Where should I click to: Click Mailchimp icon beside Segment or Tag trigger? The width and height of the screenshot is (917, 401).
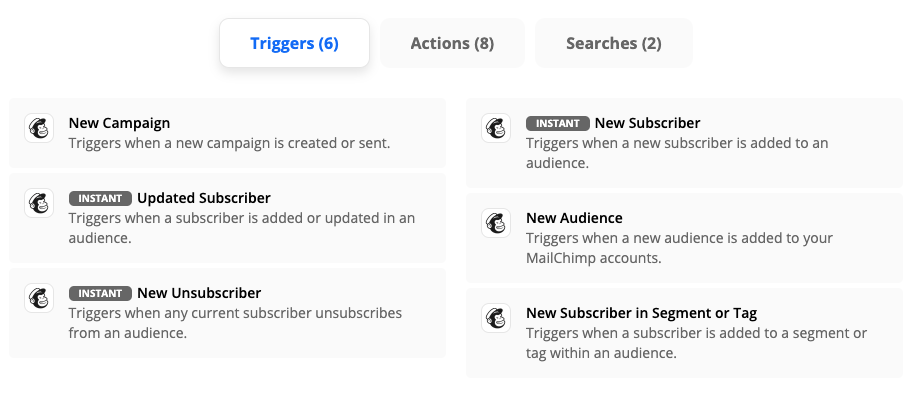click(496, 317)
